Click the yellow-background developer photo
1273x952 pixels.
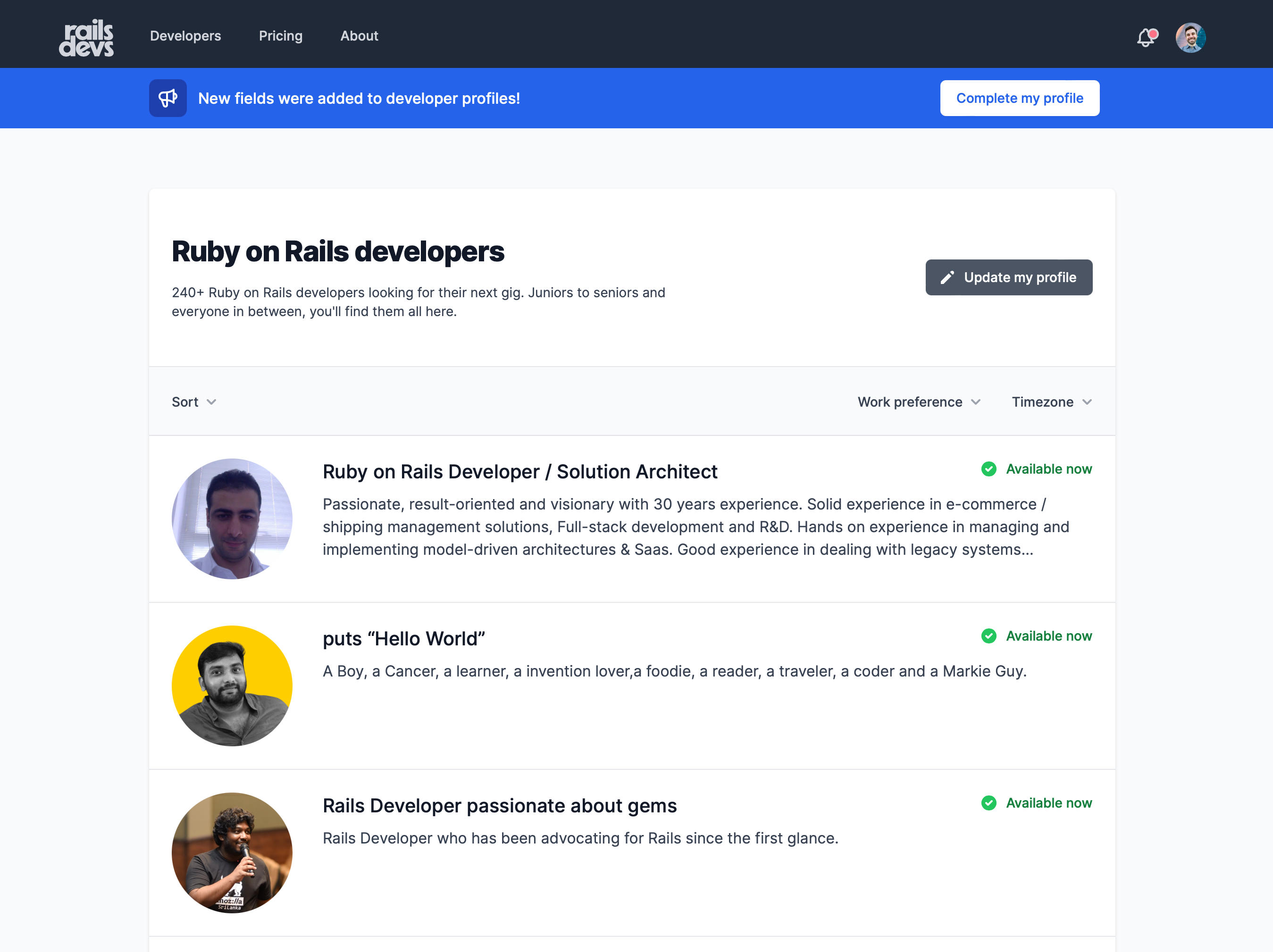(x=232, y=685)
